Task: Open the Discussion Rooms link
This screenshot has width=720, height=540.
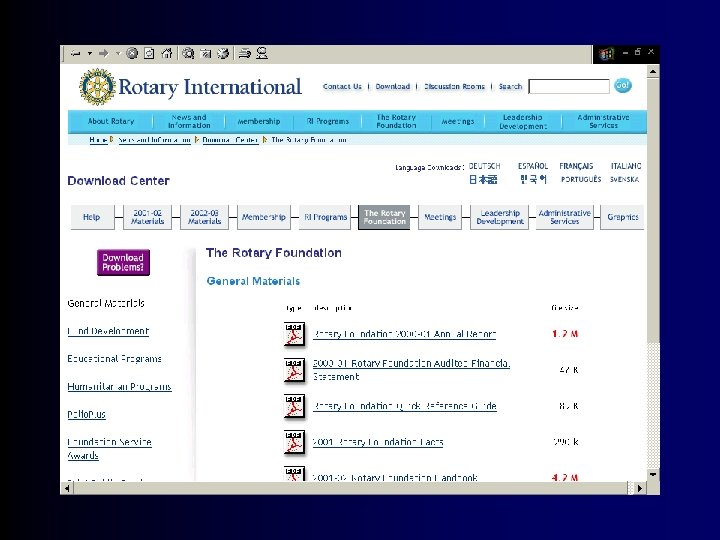Action: click(x=454, y=86)
